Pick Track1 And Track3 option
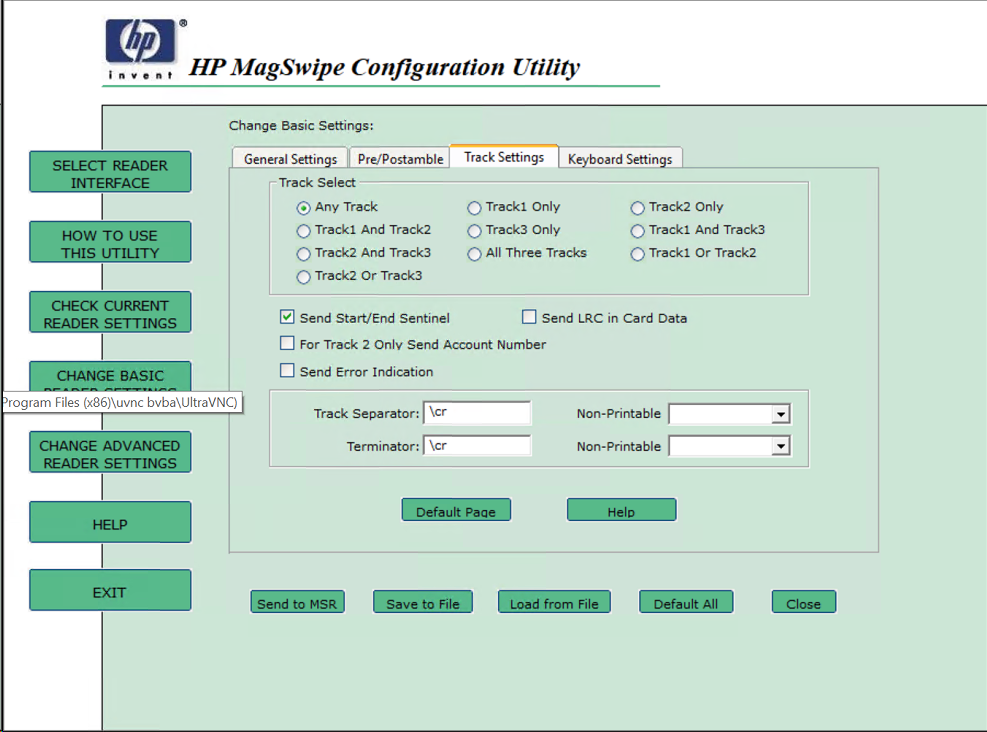The width and height of the screenshot is (987, 732). [638, 231]
